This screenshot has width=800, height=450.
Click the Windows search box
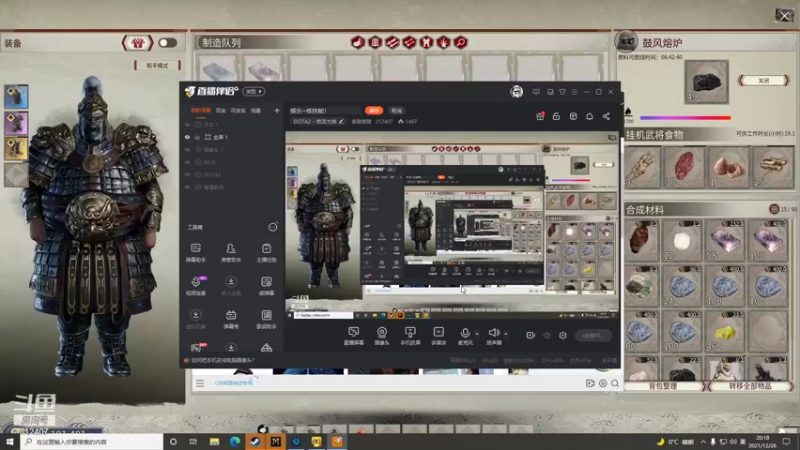pyautogui.click(x=92, y=441)
